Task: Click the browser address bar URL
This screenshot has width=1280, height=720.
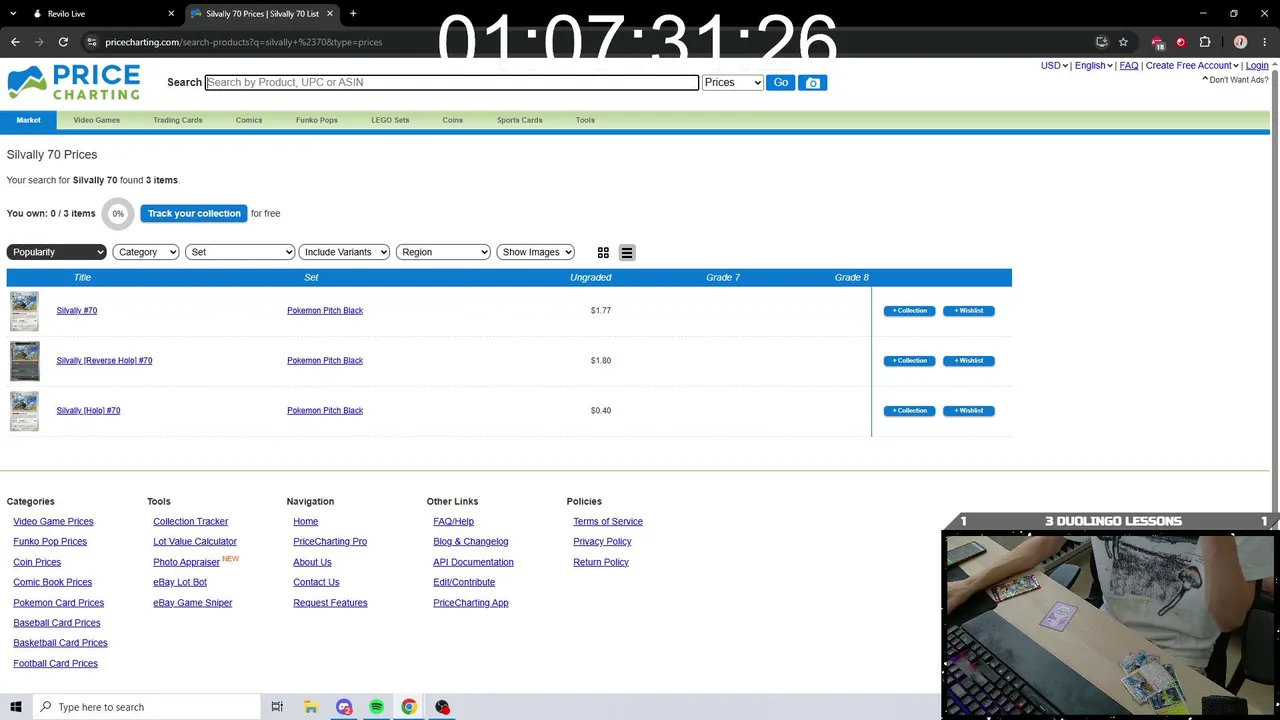Action: (244, 42)
